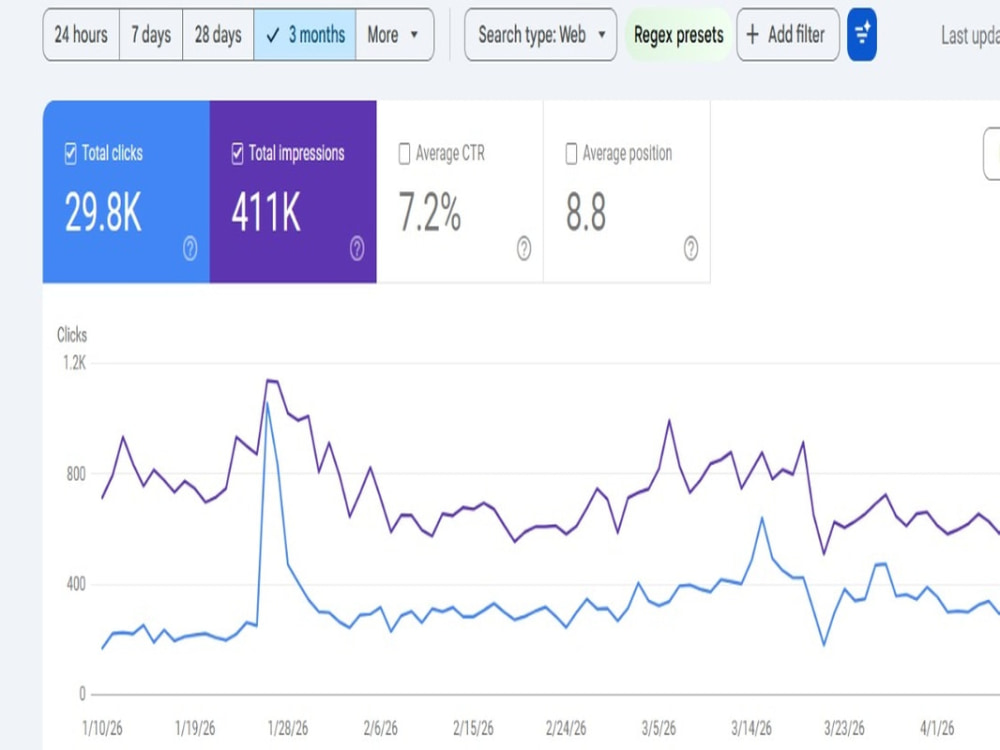The image size is (1000, 750).
Task: Click the checkmark beside 3 months
Action: click(x=272, y=36)
